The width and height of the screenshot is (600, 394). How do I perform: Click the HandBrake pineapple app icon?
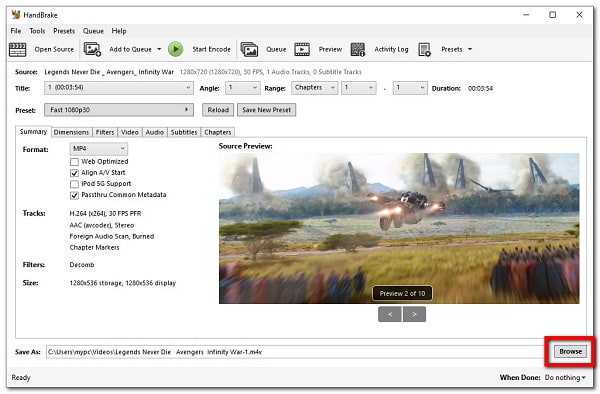pyautogui.click(x=16, y=15)
